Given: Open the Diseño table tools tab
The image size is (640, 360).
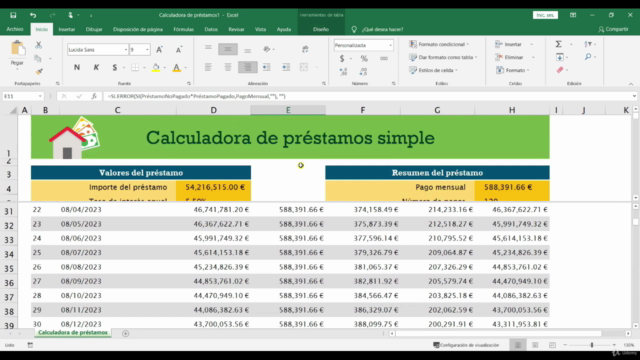Looking at the screenshot, I should [x=321, y=29].
